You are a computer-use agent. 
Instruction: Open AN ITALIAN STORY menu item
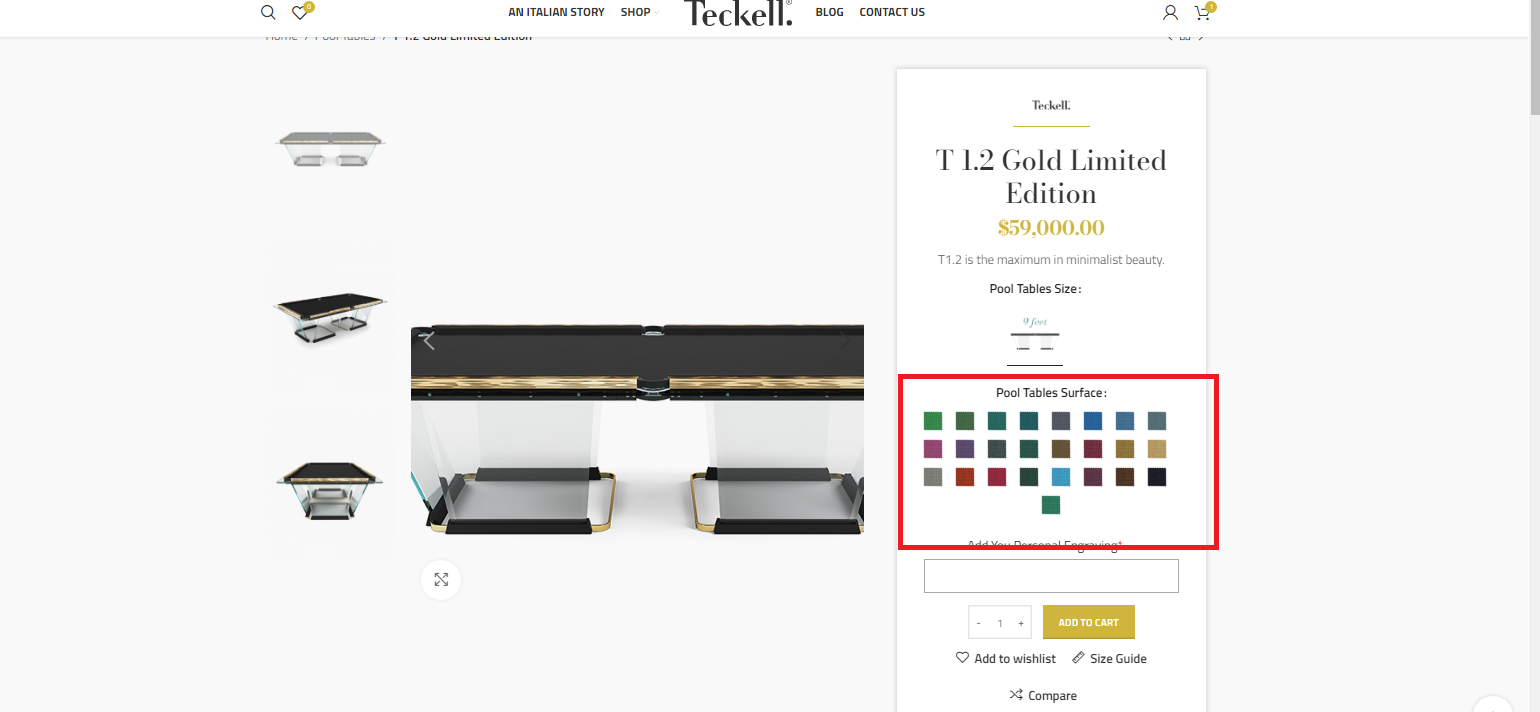pyautogui.click(x=556, y=12)
